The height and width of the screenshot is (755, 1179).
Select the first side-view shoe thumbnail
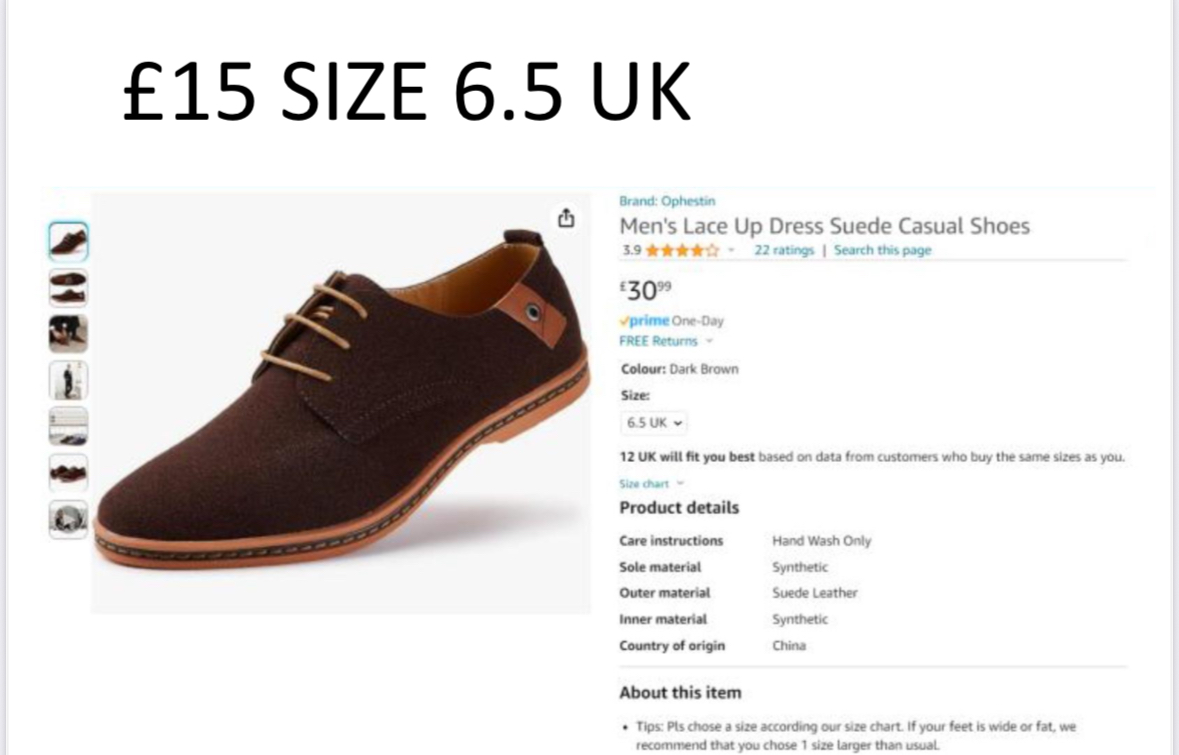(x=68, y=242)
